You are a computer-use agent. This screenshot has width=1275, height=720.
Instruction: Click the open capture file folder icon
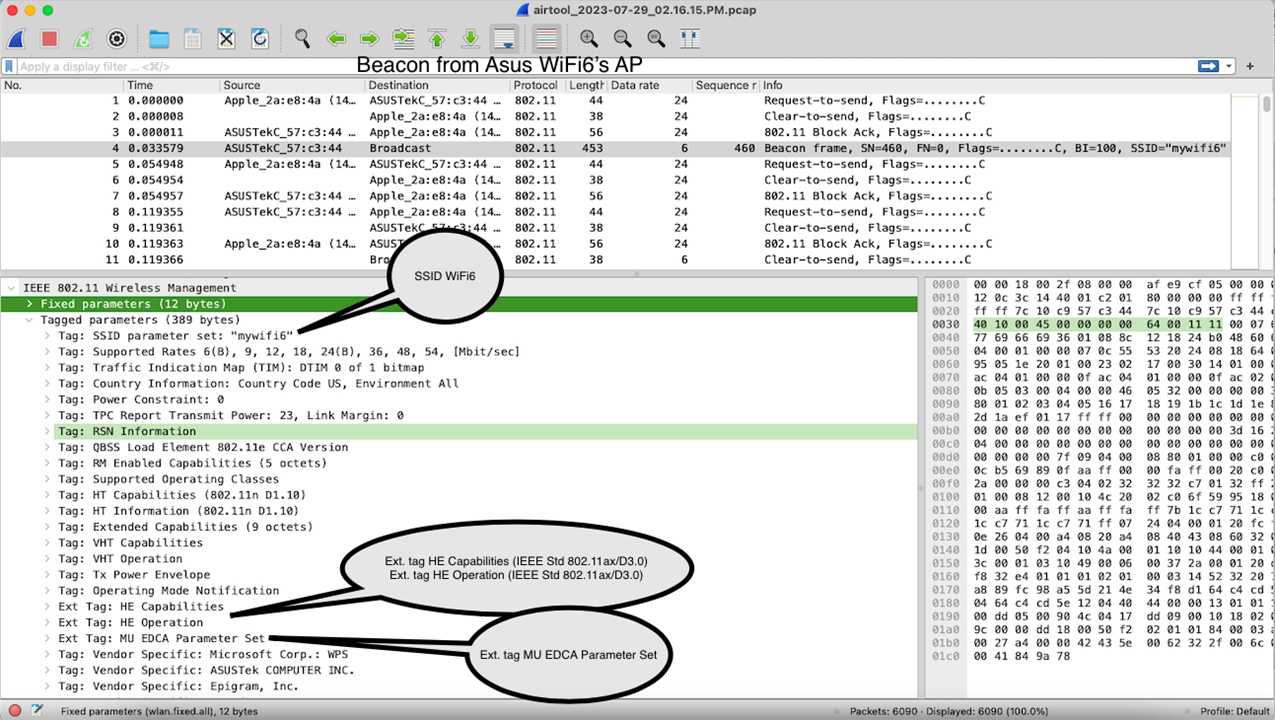(x=158, y=39)
